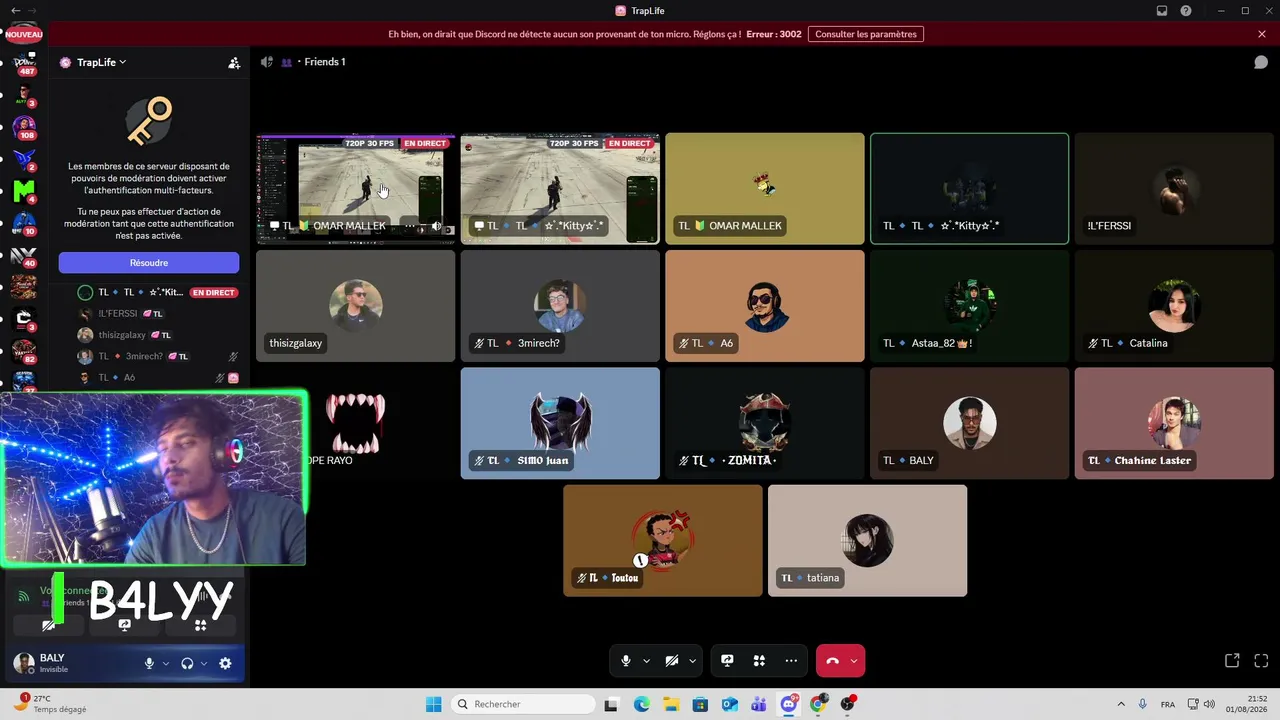Select !L'FERSSI in the voice member list
The height and width of the screenshot is (720, 1280).
(160, 314)
